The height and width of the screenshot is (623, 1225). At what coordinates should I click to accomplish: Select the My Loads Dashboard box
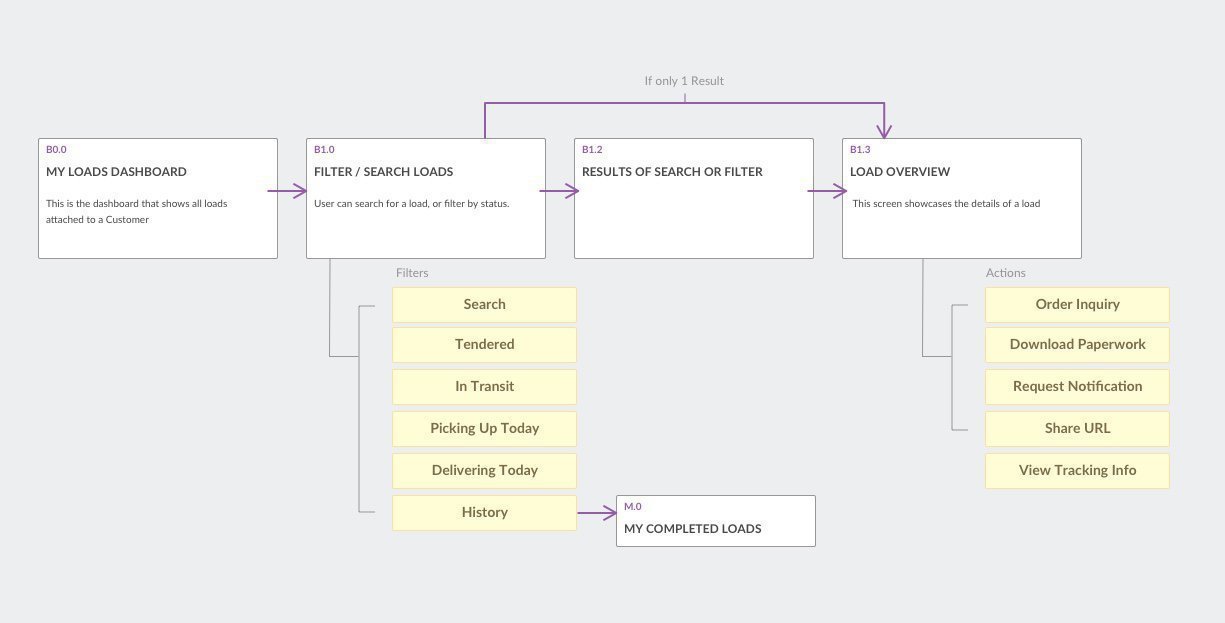coord(158,198)
